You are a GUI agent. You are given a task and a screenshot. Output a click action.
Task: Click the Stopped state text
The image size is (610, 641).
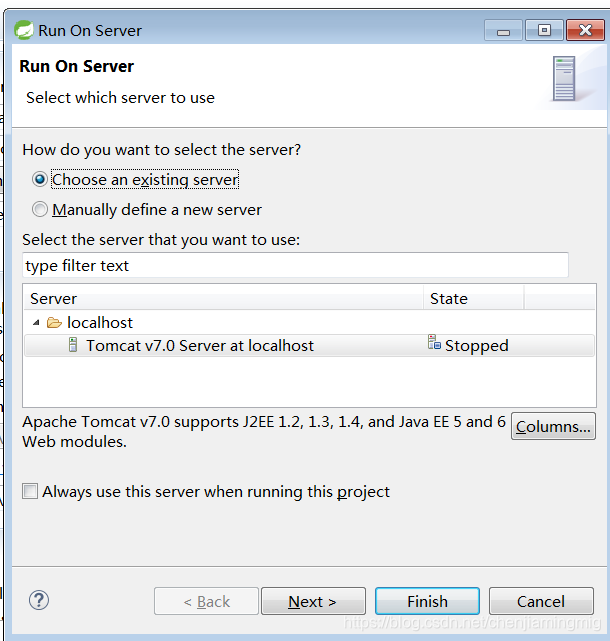pos(477,346)
